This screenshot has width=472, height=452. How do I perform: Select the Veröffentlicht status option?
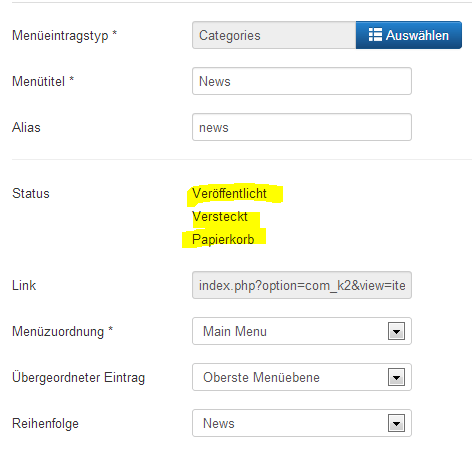click(x=229, y=193)
